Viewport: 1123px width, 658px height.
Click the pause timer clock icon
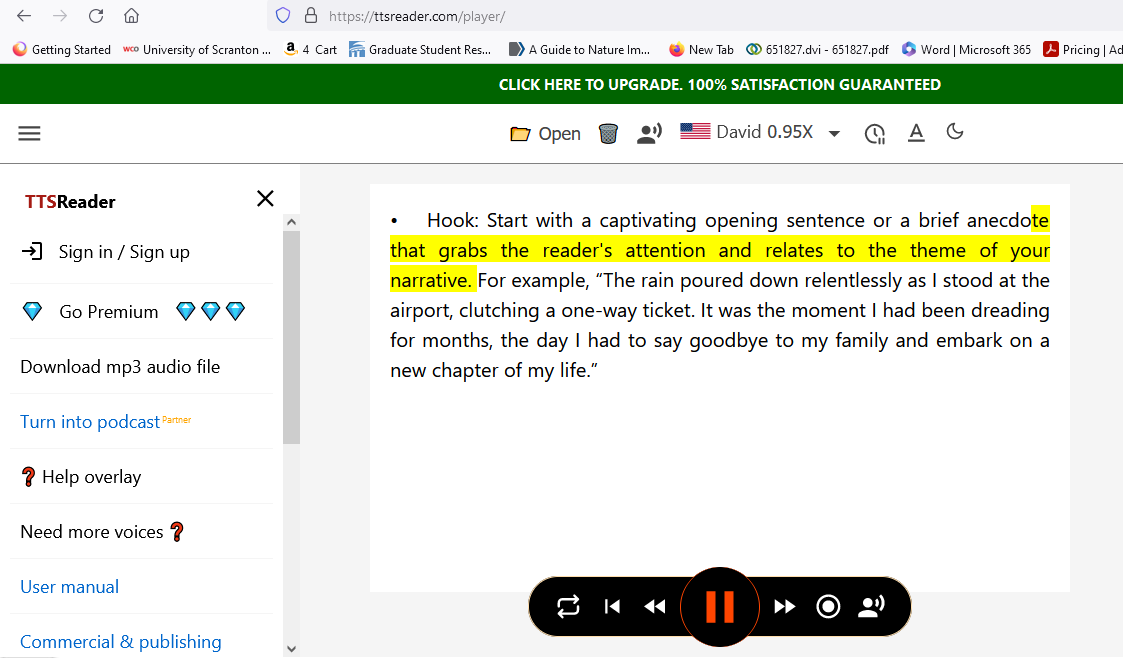click(875, 133)
